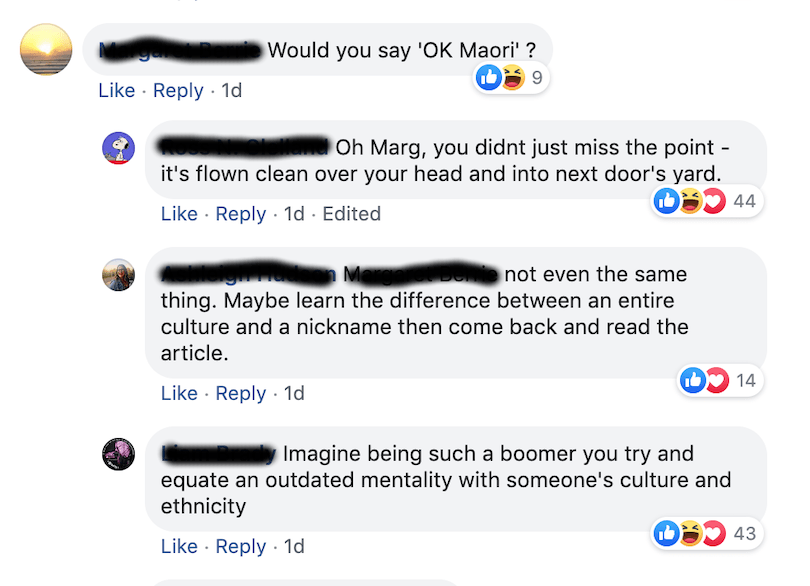
Task: Like the 'Oh Marg' comment
Action: click(179, 214)
